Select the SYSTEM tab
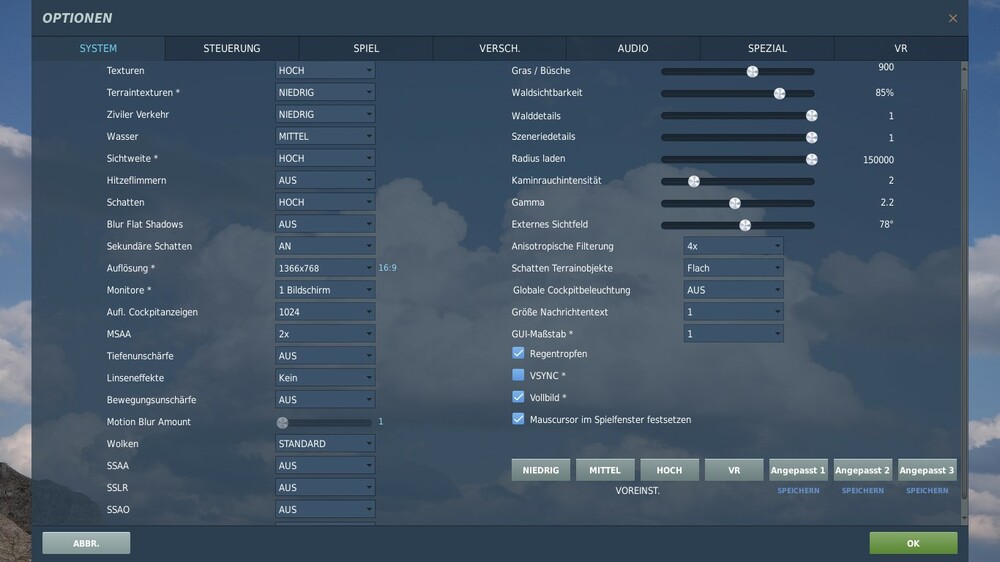Screen dimensions: 1000x562 98,48
